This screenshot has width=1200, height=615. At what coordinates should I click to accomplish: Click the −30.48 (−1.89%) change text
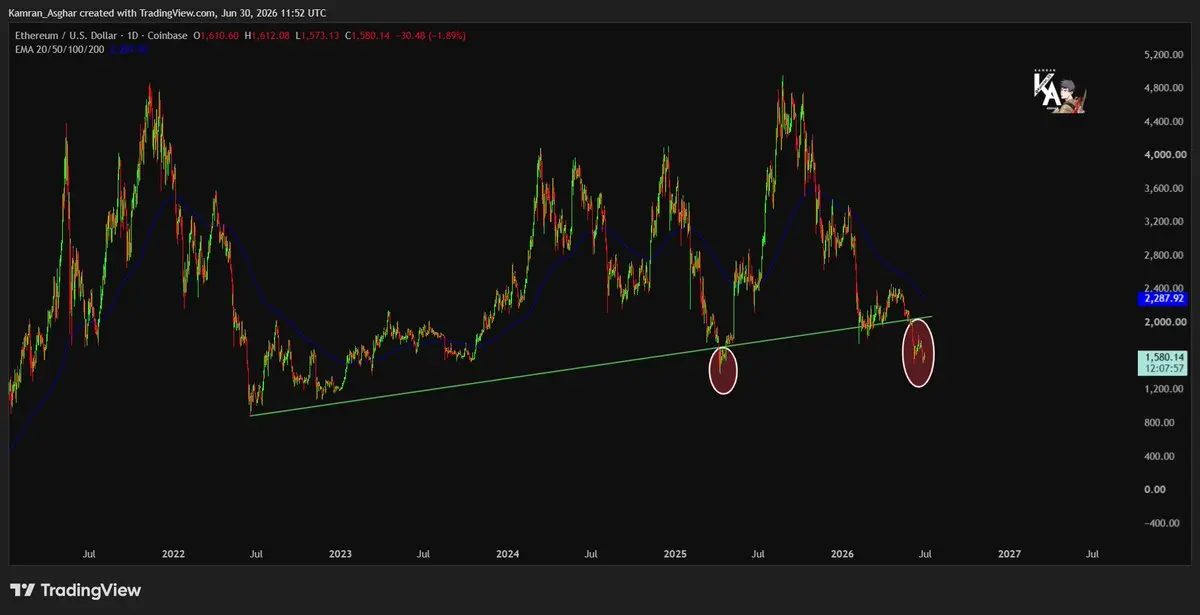pos(430,35)
